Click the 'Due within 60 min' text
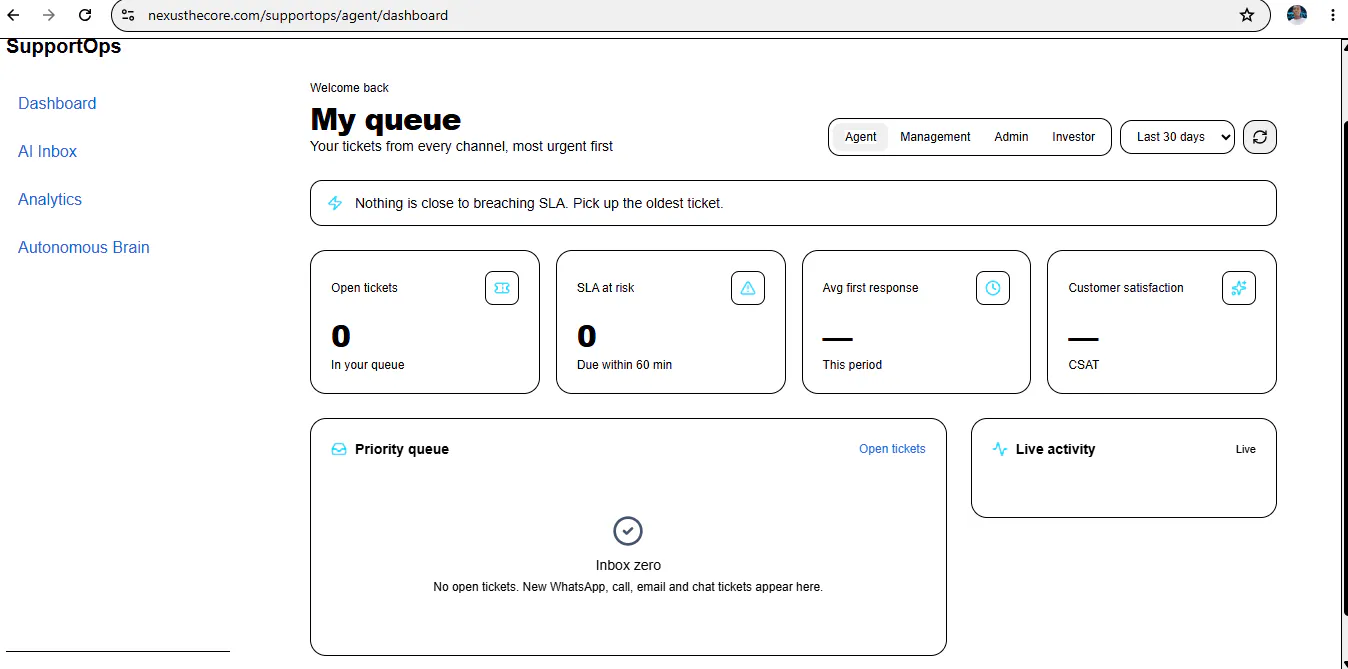 click(x=624, y=365)
